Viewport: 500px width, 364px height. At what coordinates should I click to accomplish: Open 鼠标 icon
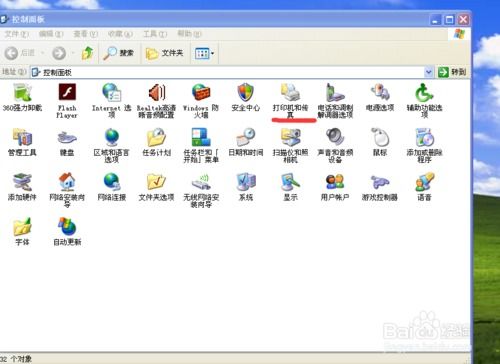click(380, 137)
